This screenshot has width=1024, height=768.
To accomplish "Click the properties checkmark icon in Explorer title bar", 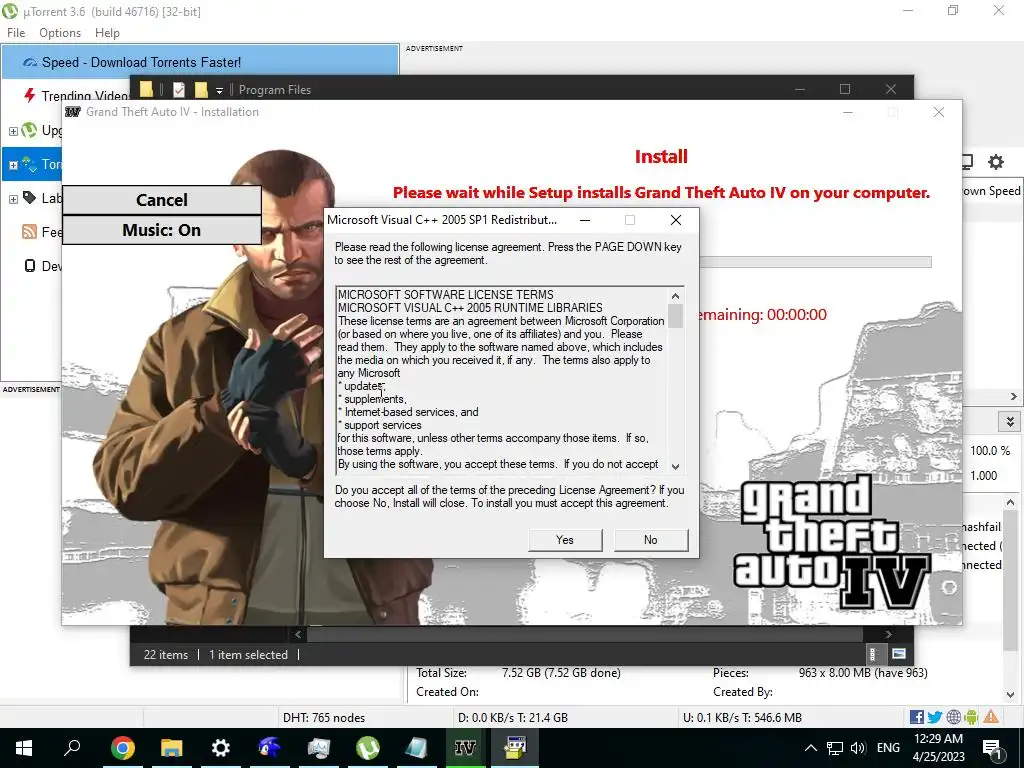I will pos(179,89).
